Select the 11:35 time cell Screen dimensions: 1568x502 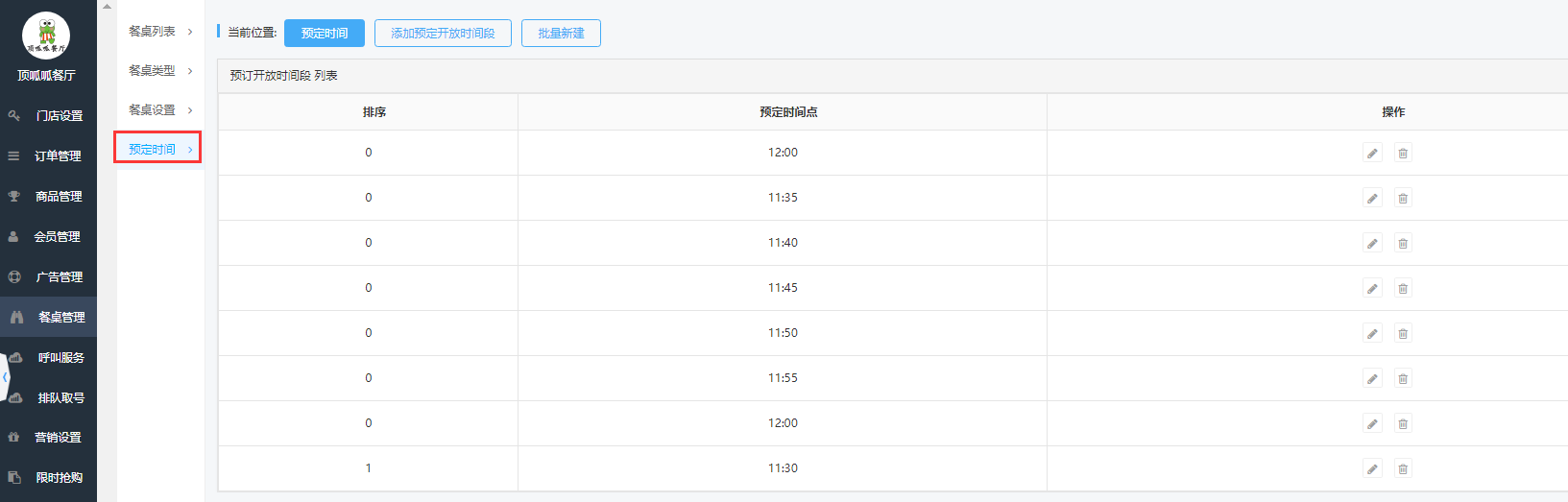click(783, 198)
